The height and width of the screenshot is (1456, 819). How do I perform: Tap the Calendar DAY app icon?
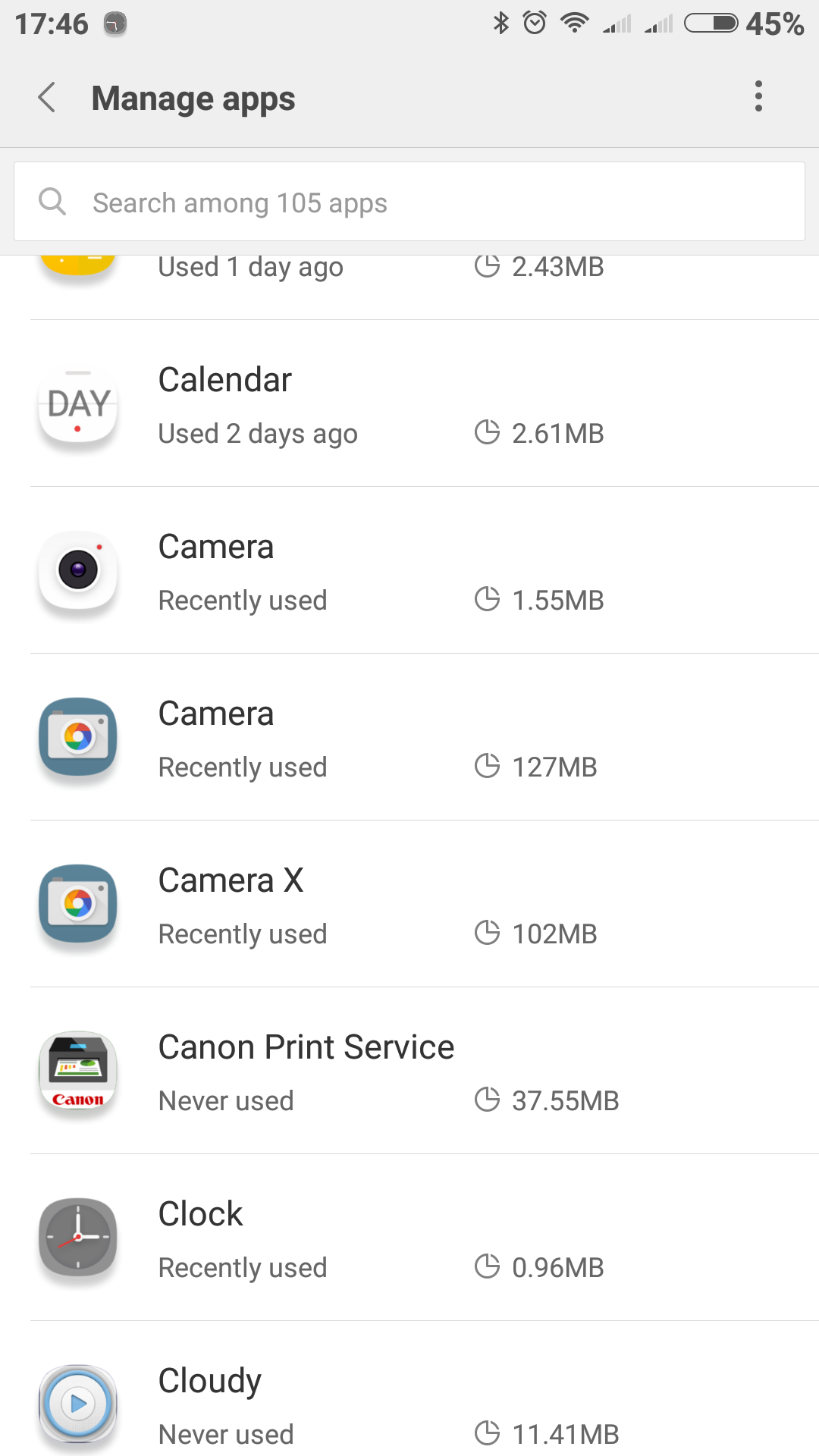[78, 404]
